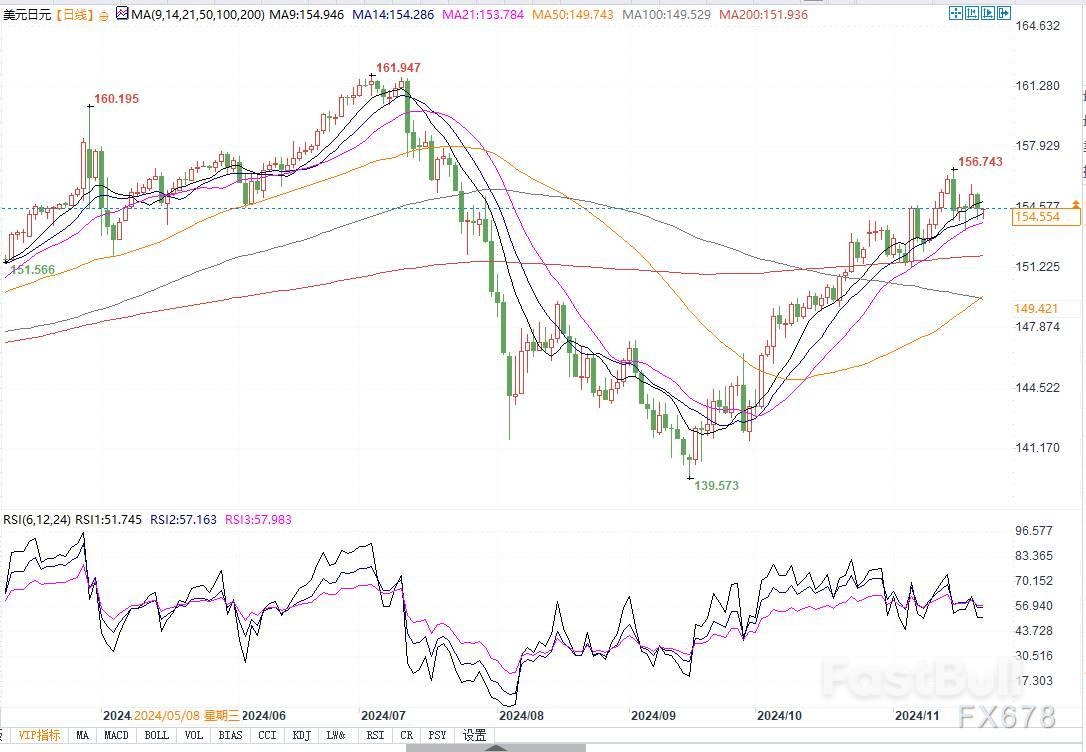Click the orange 149.421 axis label
This screenshot has height=752, width=1086.
click(x=1035, y=309)
